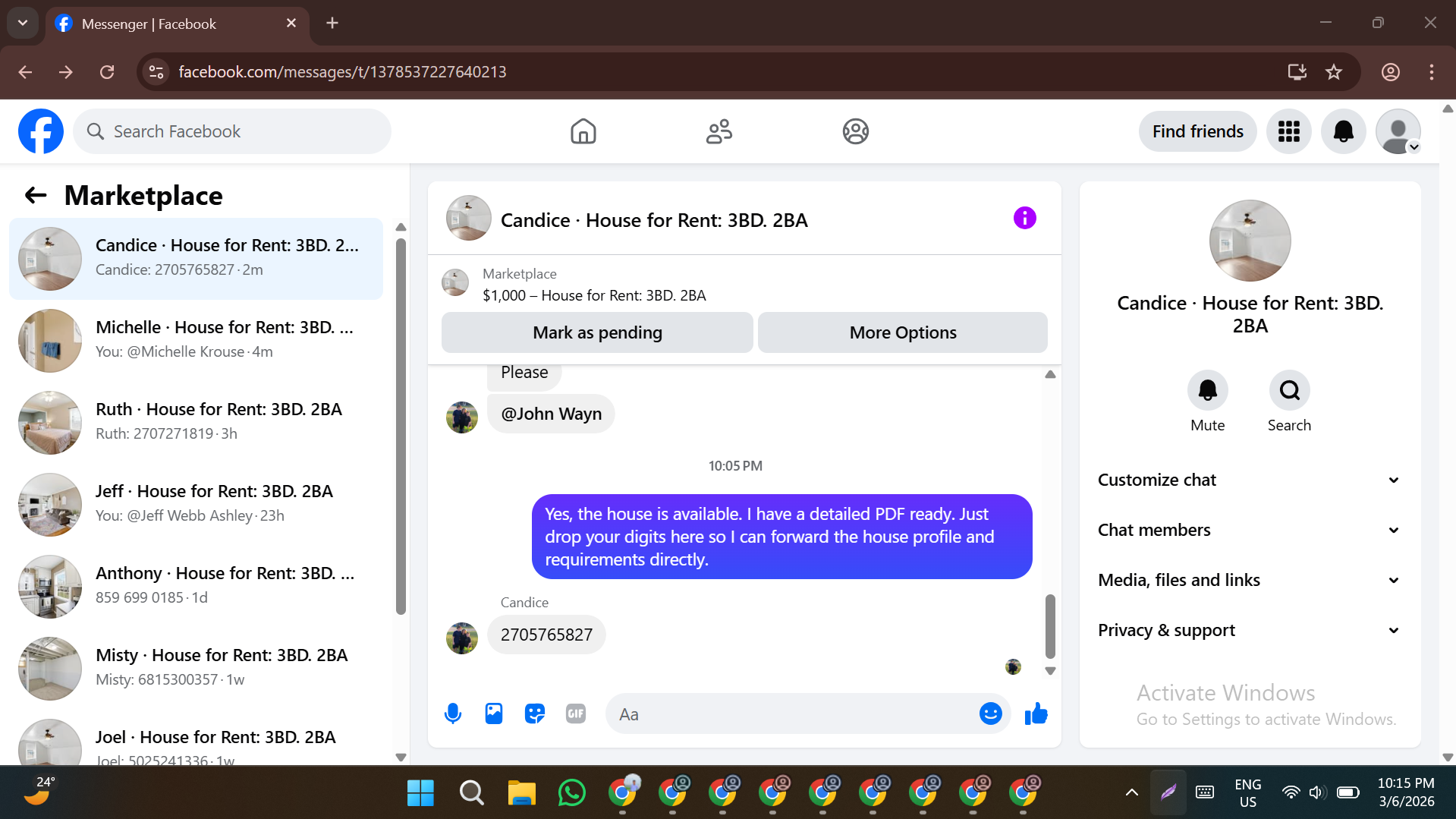Click the Marketplace back arrow

click(x=36, y=195)
